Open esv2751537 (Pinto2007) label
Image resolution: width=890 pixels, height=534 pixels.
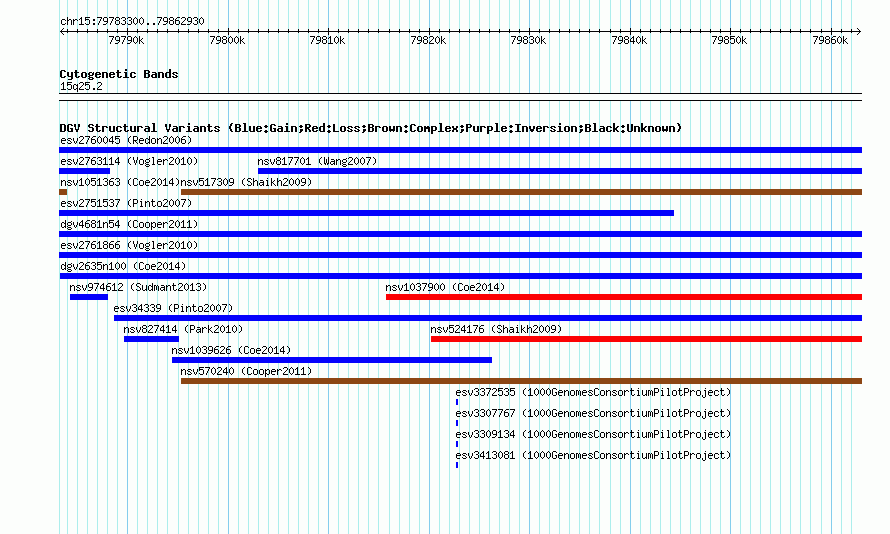click(126, 203)
